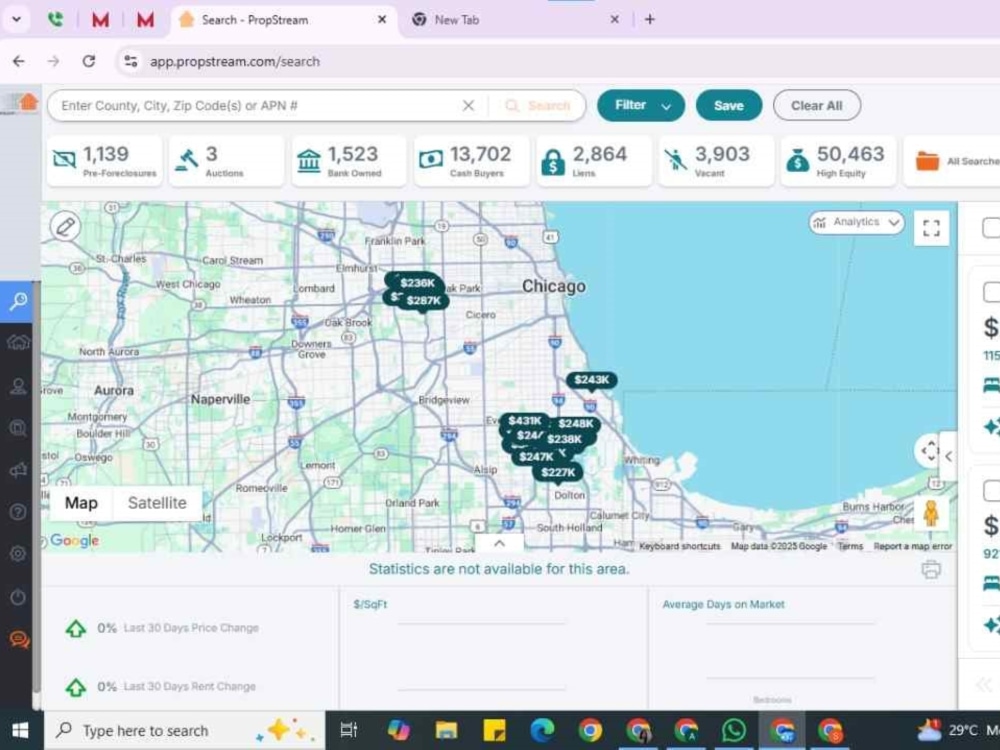
Task: Select the 3,903 Vacant quick filter
Action: pos(716,161)
